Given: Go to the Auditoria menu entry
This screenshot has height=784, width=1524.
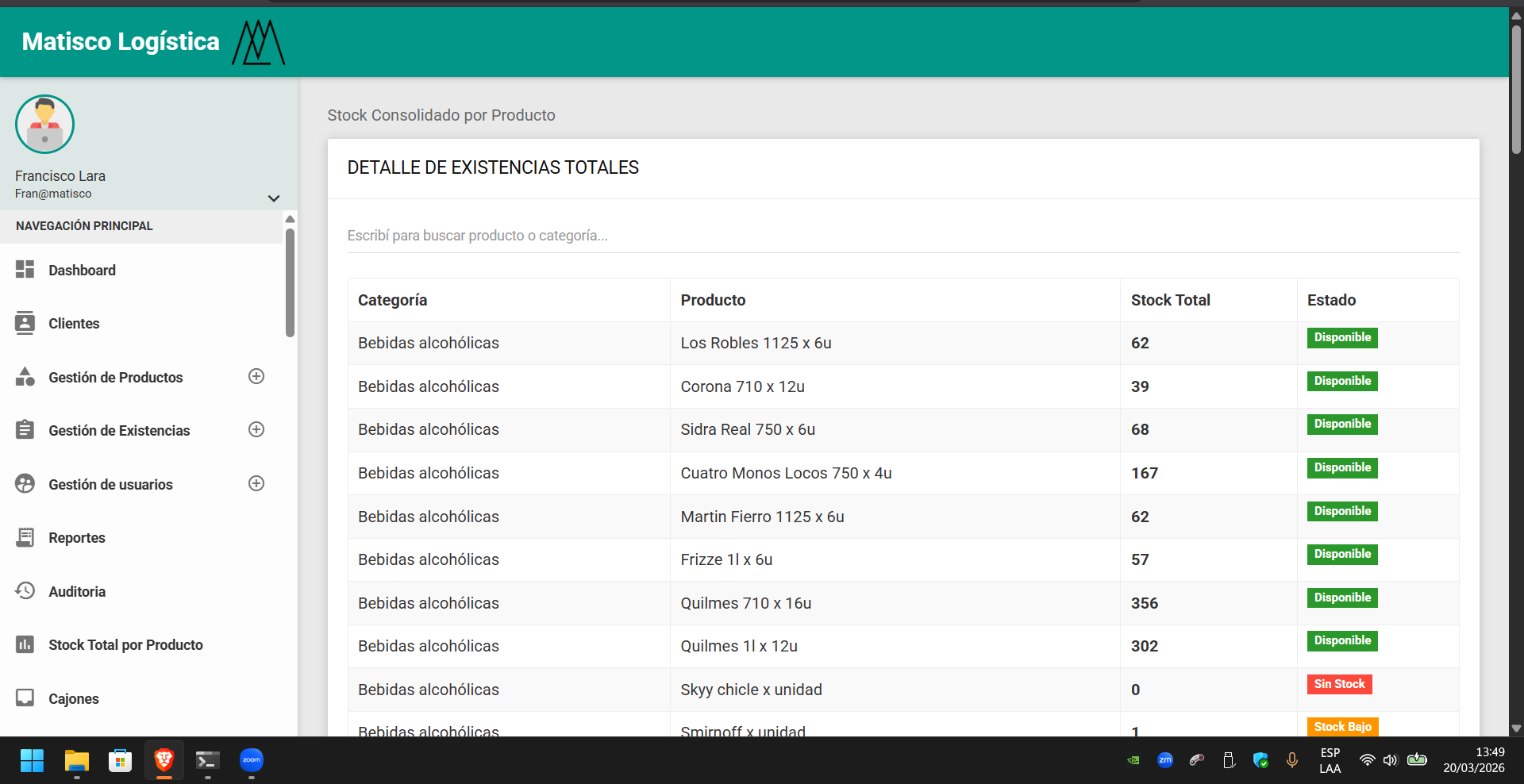Looking at the screenshot, I should [77, 592].
